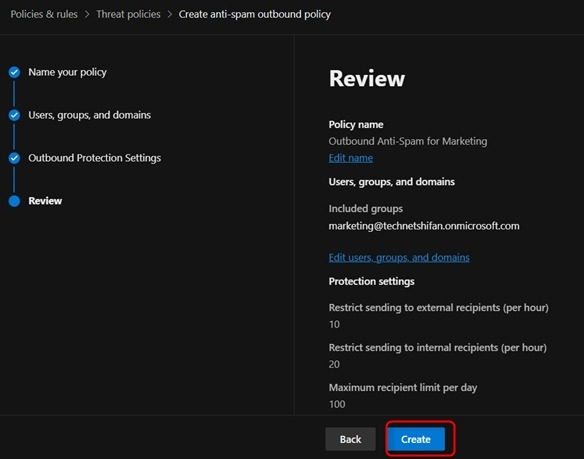Screen dimensions: 584x459
Task: Open the Edit name link
Action: (350, 158)
